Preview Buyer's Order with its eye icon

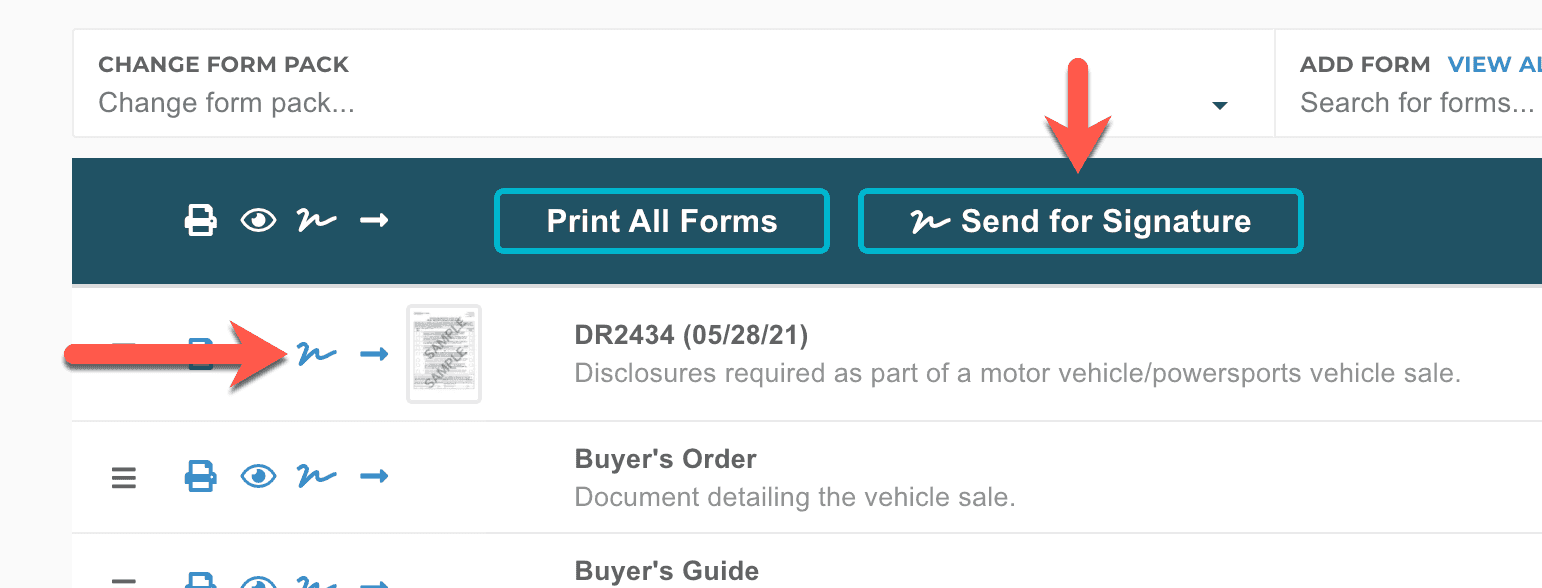click(259, 477)
